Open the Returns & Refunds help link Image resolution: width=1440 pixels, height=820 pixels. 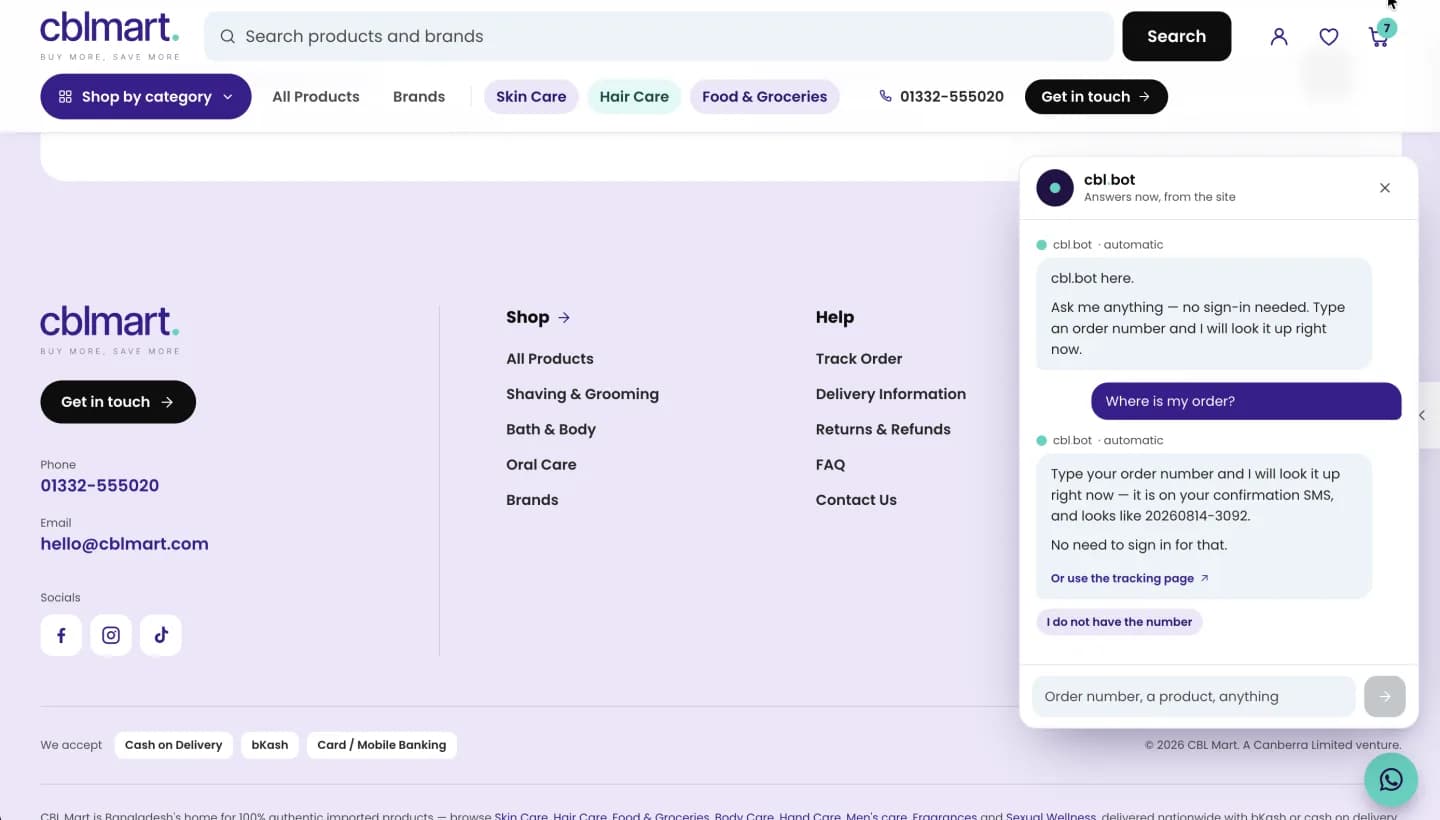883,429
